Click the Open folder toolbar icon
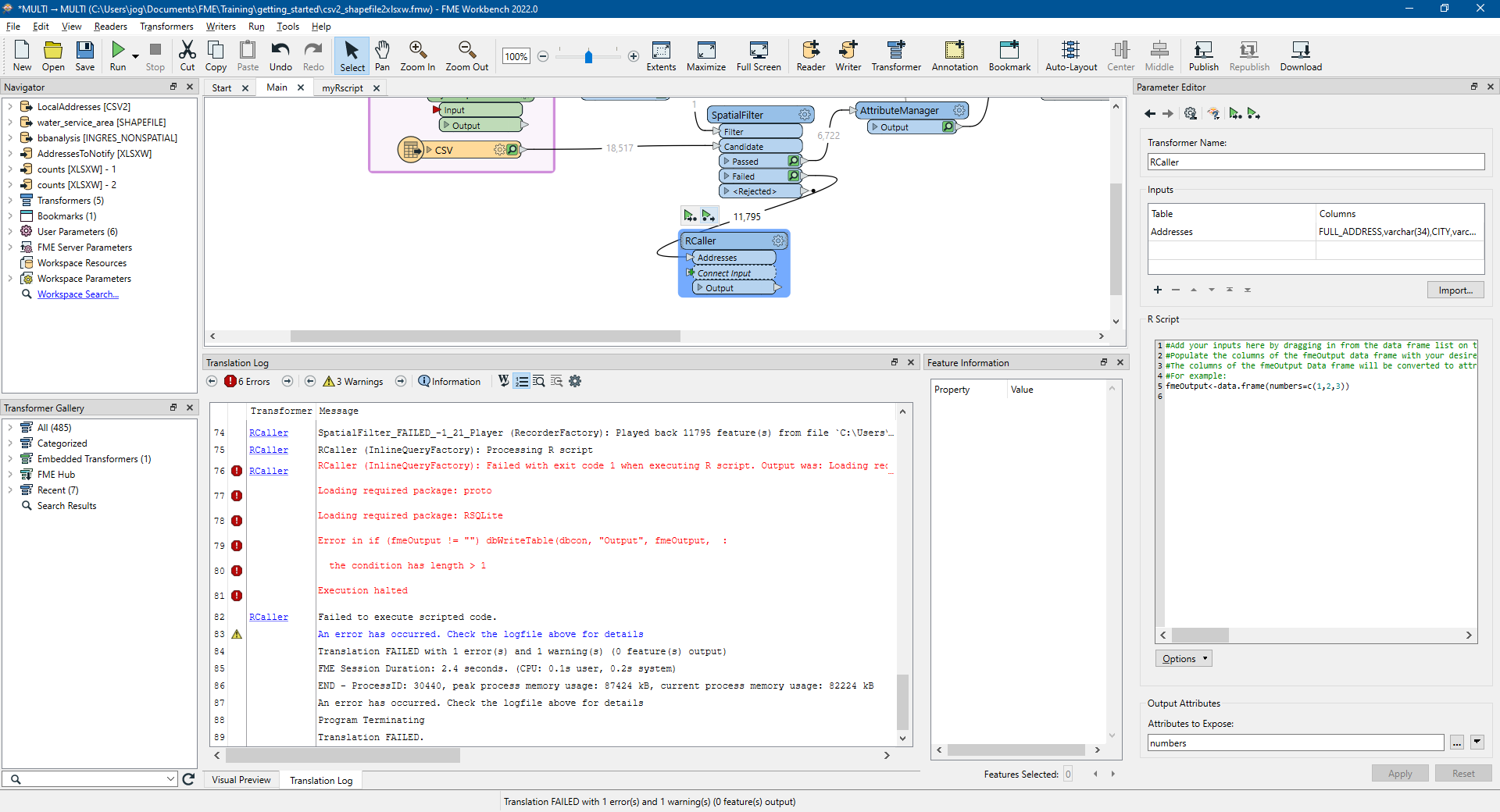 (x=53, y=56)
